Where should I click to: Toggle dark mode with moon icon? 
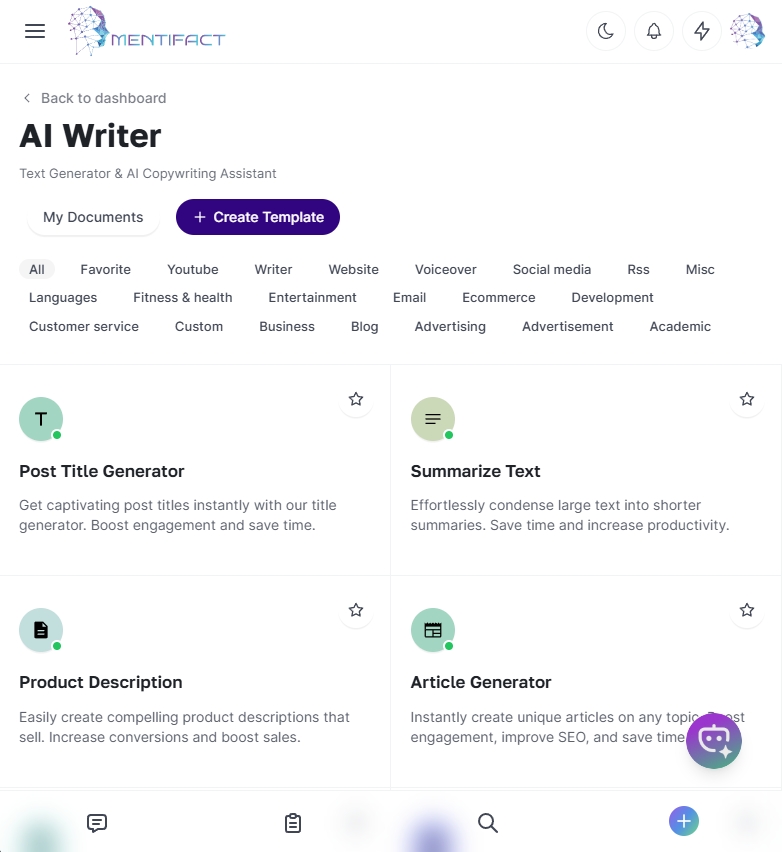(605, 31)
